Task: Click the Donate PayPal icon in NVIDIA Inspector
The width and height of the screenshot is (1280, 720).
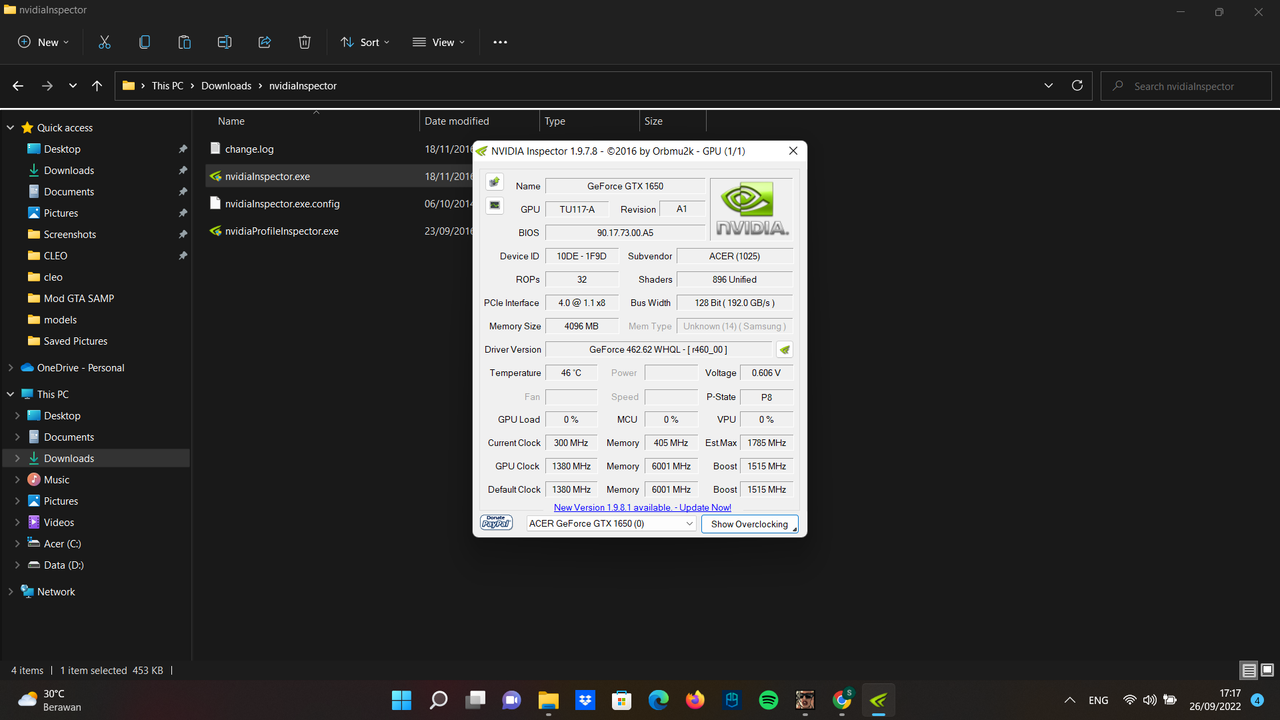Action: (x=497, y=523)
